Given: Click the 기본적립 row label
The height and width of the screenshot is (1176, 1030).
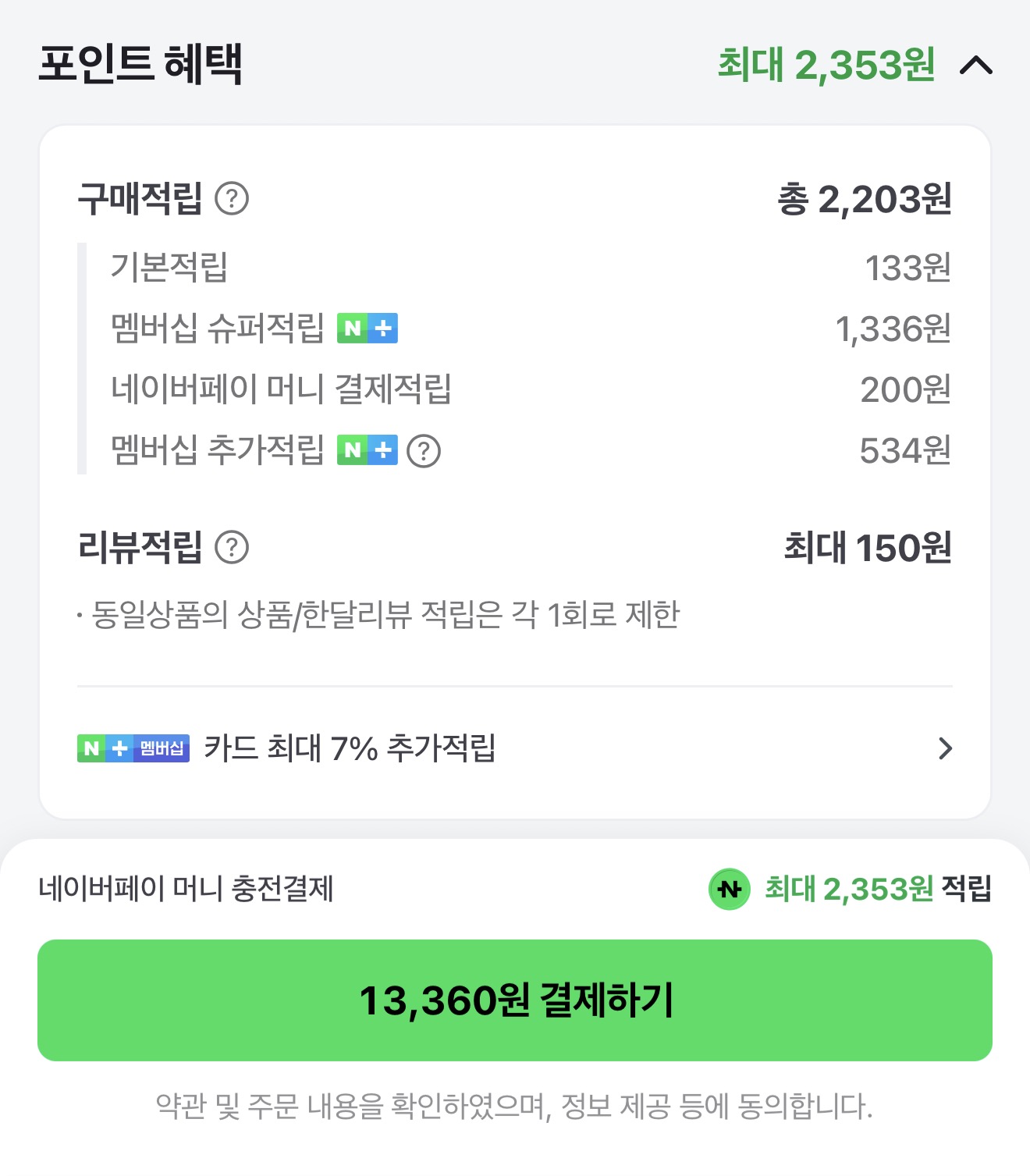Looking at the screenshot, I should [169, 268].
